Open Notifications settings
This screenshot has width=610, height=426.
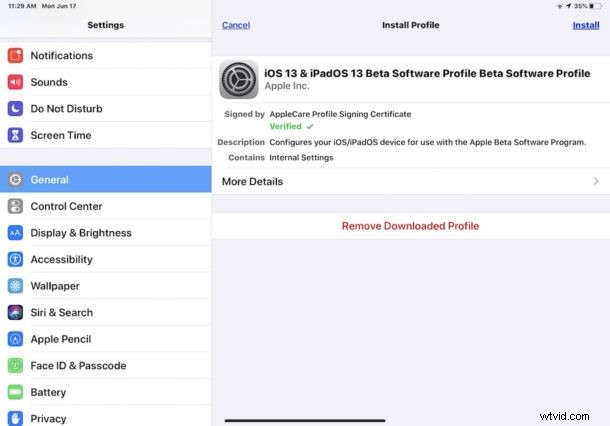tap(106, 56)
